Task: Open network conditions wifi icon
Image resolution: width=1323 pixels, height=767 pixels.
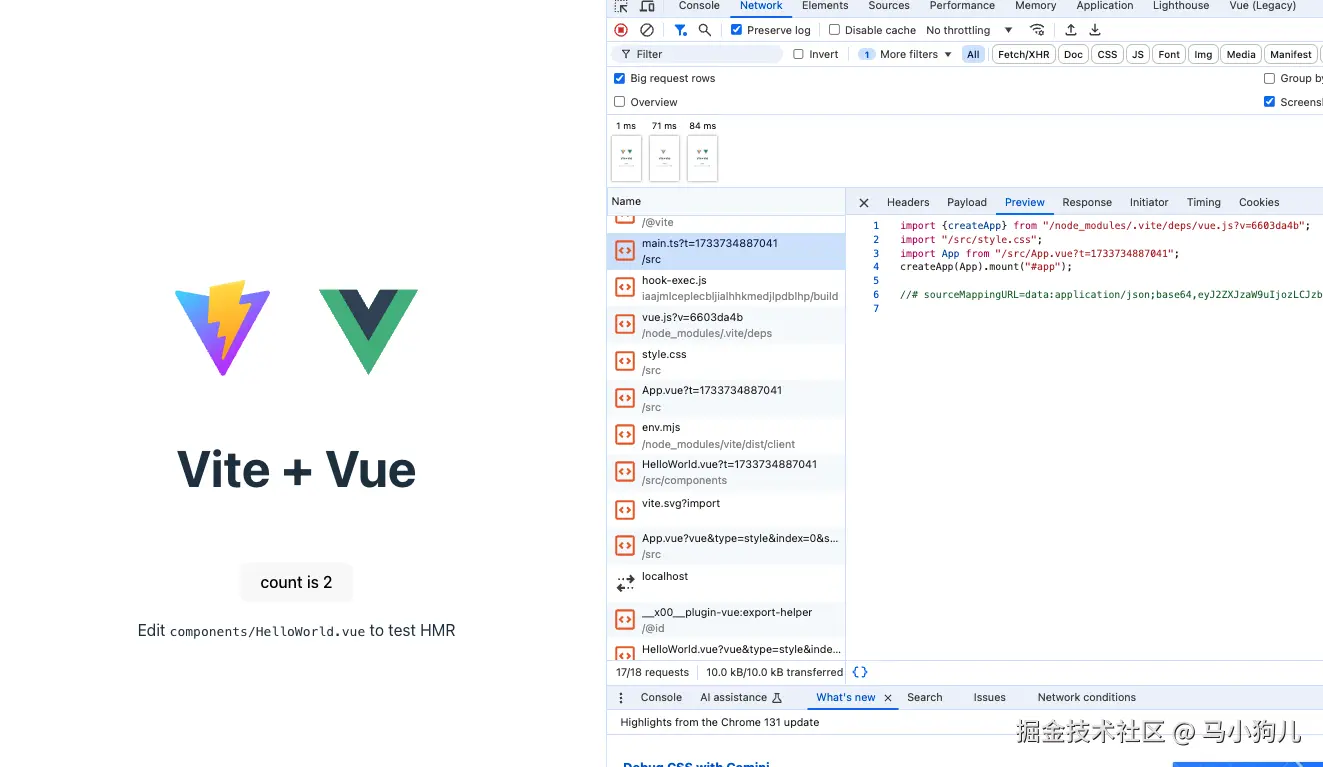Action: click(1037, 30)
